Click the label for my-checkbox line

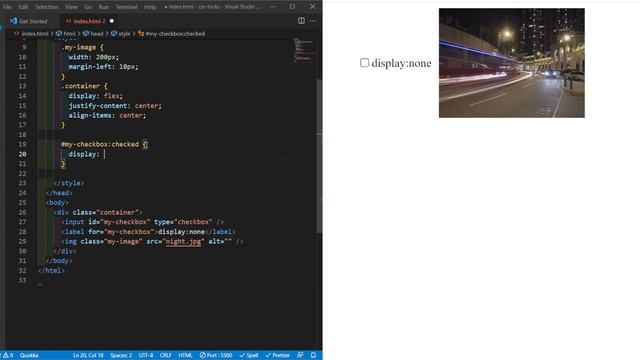point(149,231)
